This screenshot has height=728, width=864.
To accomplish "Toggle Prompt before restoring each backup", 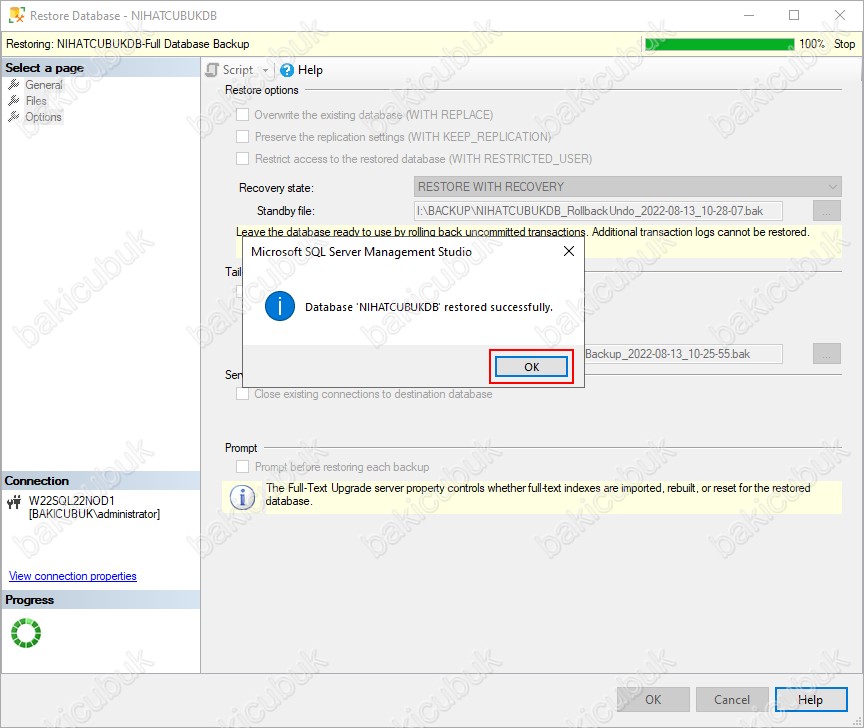I will (x=242, y=467).
